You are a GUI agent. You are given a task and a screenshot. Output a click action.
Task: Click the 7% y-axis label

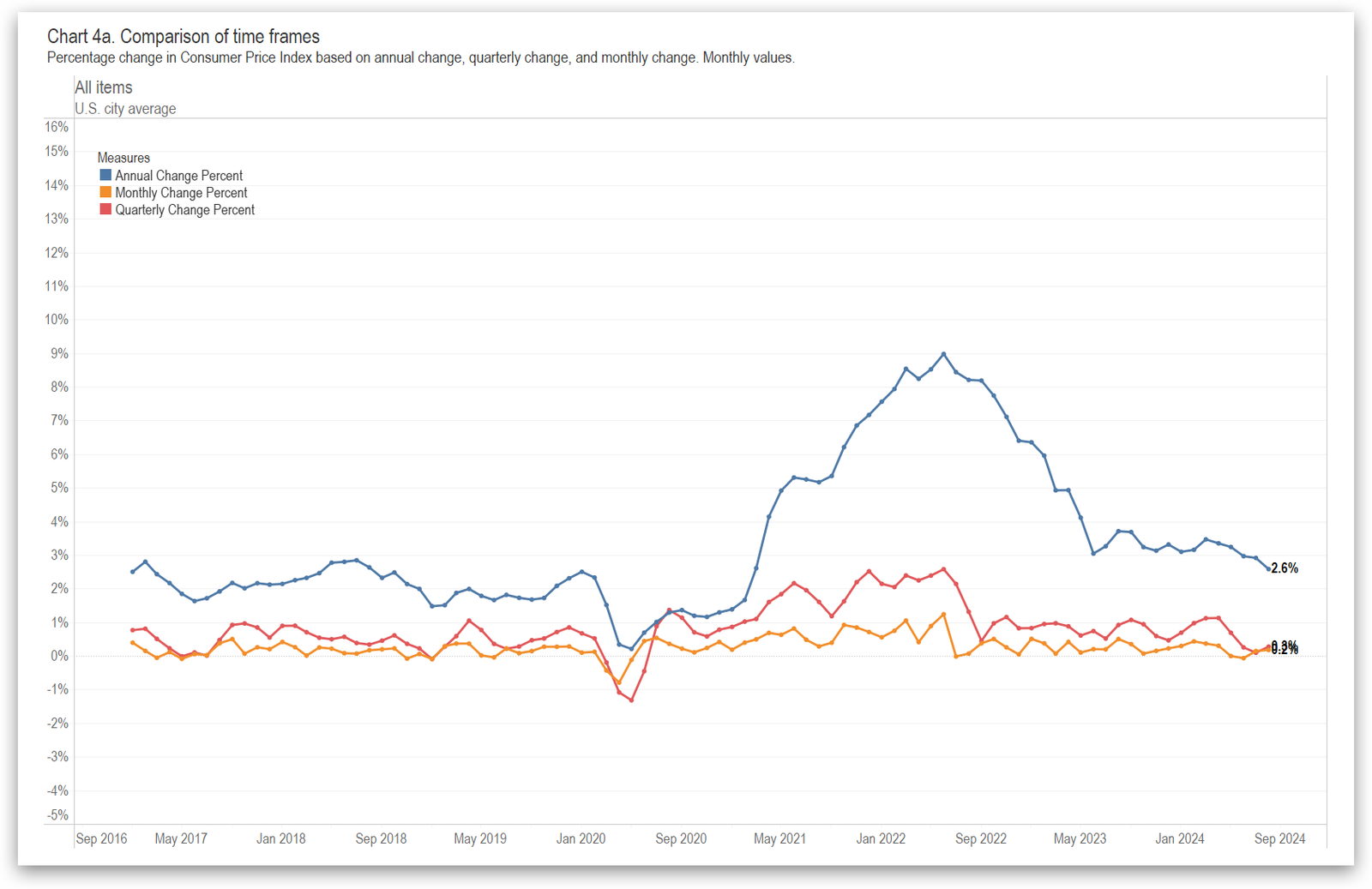point(60,420)
